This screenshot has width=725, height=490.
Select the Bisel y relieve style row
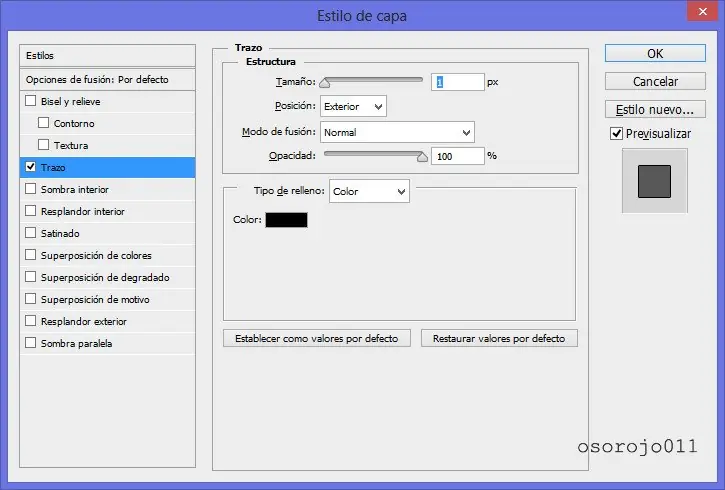(107, 101)
